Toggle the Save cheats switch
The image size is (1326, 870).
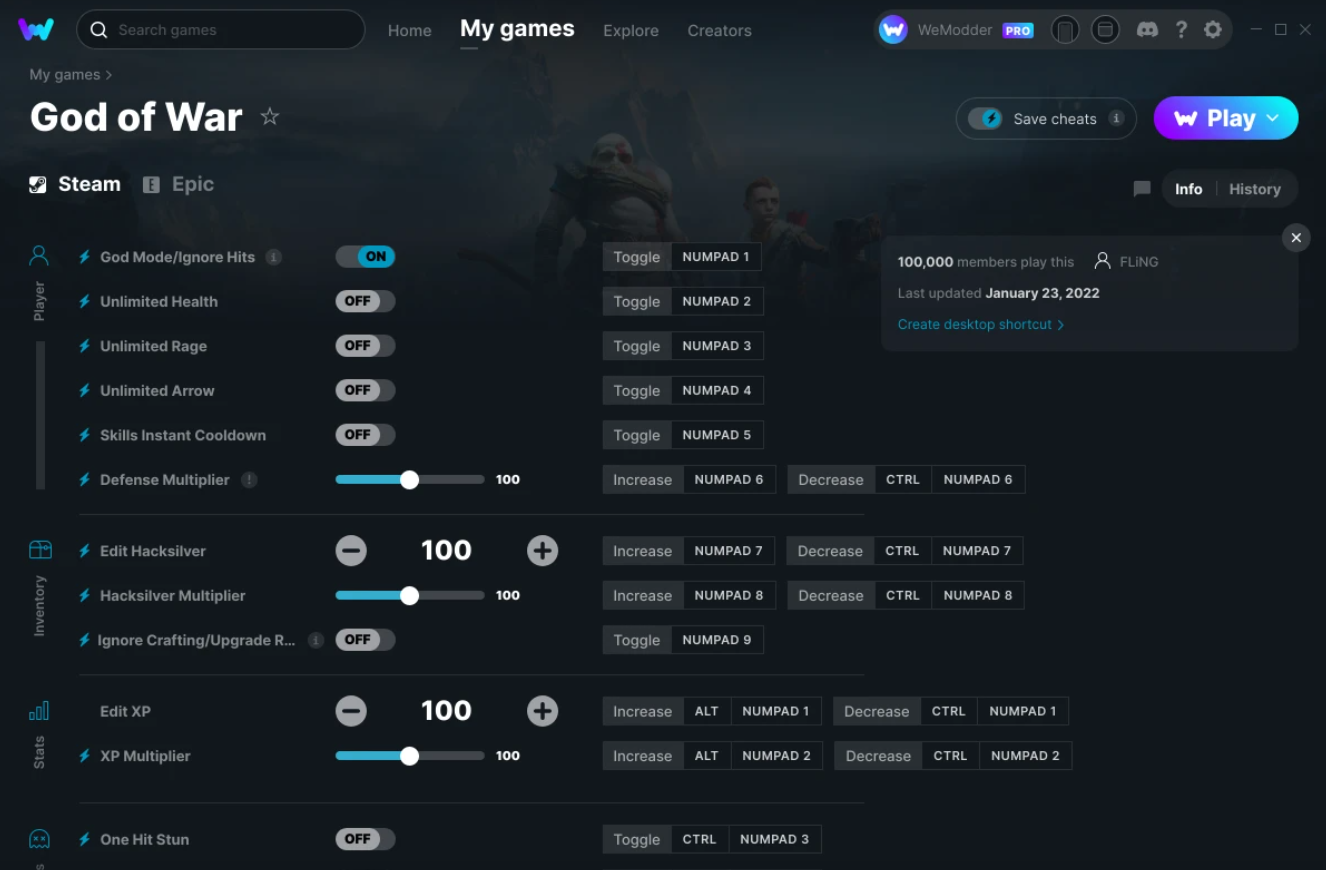pos(986,118)
